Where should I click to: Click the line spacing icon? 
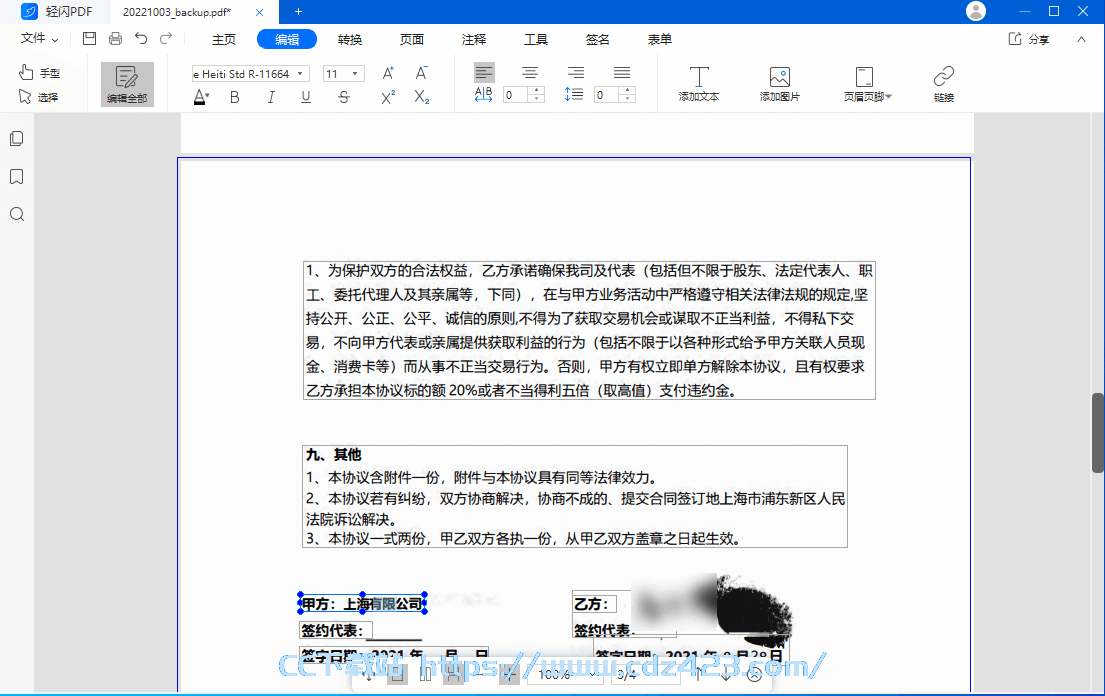click(x=574, y=94)
